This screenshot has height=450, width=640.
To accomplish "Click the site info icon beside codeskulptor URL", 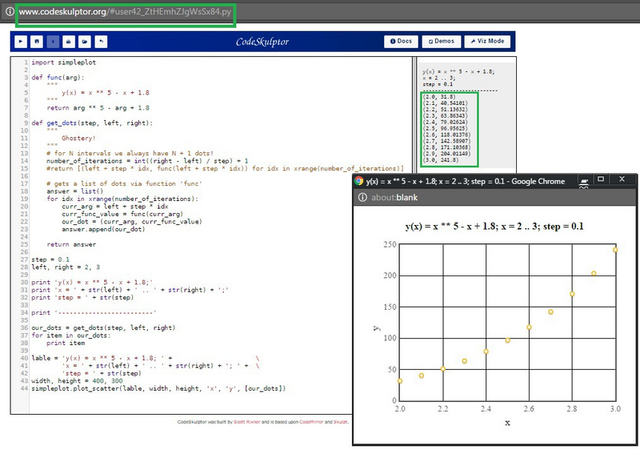I will pyautogui.click(x=9, y=11).
